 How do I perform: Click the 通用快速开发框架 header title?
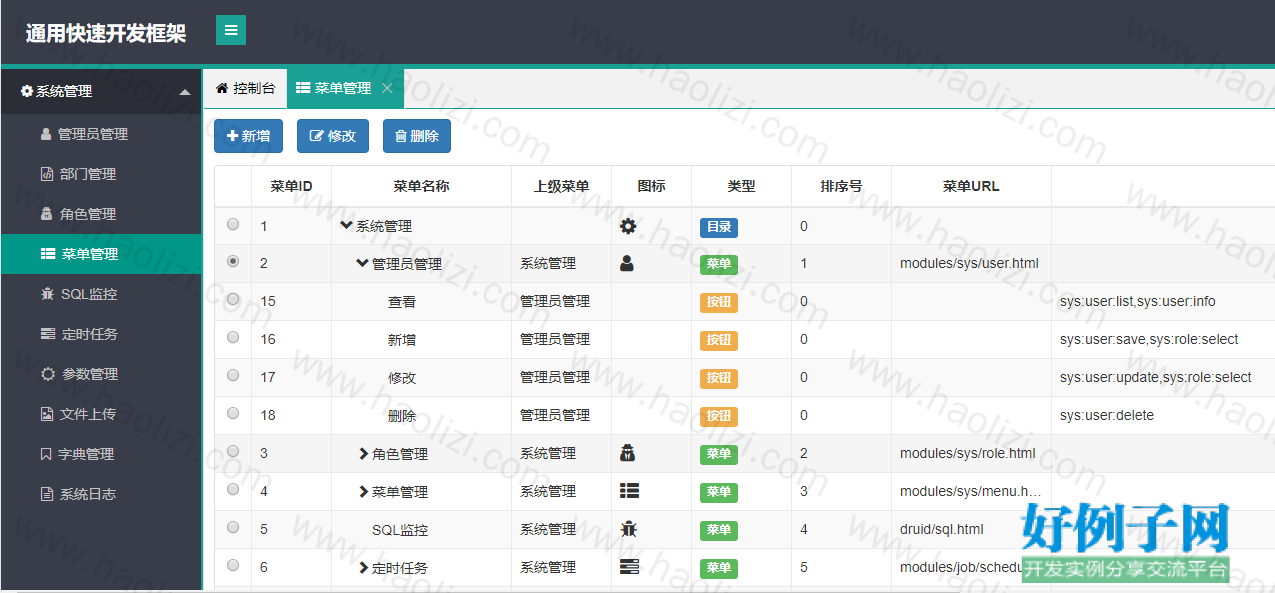click(x=106, y=33)
